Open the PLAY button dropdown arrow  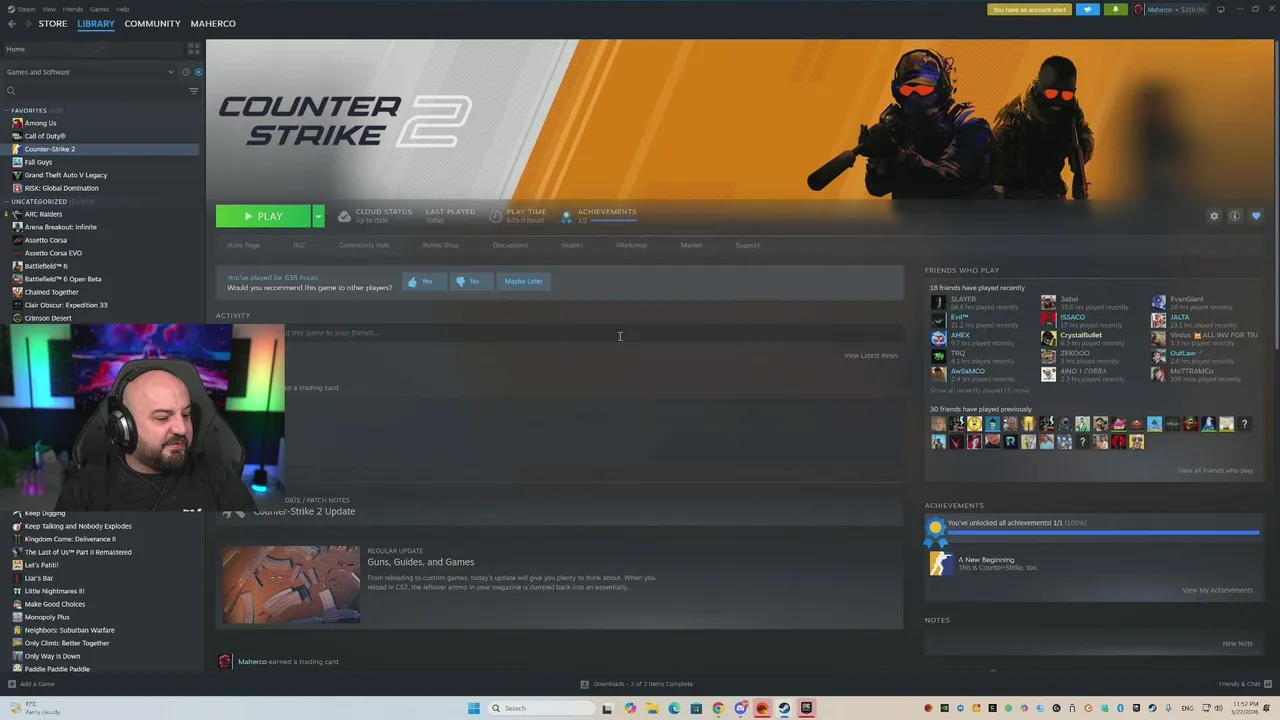click(x=318, y=216)
